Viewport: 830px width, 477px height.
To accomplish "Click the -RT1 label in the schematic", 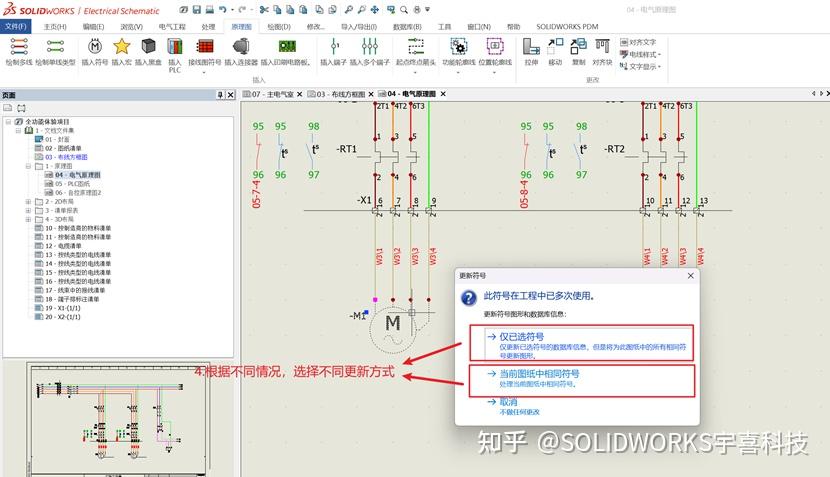I will 347,149.
